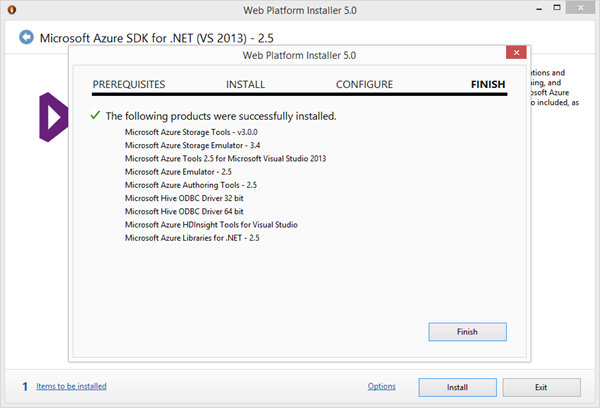The image size is (600, 408).
Task: Select Microsoft Azure Storage Tools - v3.0.0 entry
Action: 190,132
